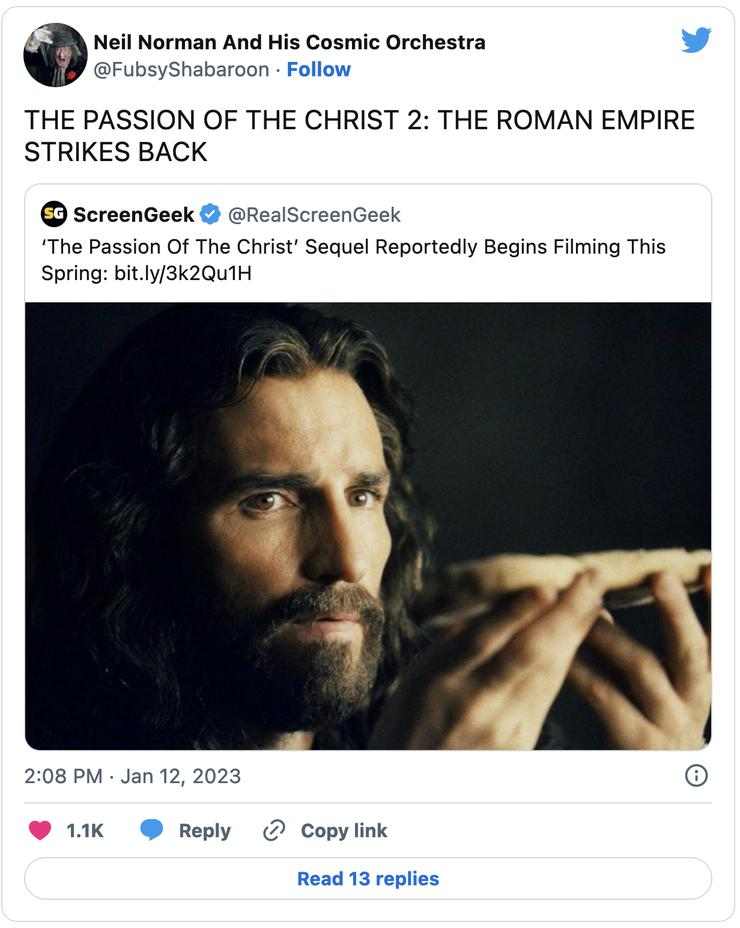Screen dimensions: 740x928
Task: Like the tweet with the heart icon
Action: 40,830
